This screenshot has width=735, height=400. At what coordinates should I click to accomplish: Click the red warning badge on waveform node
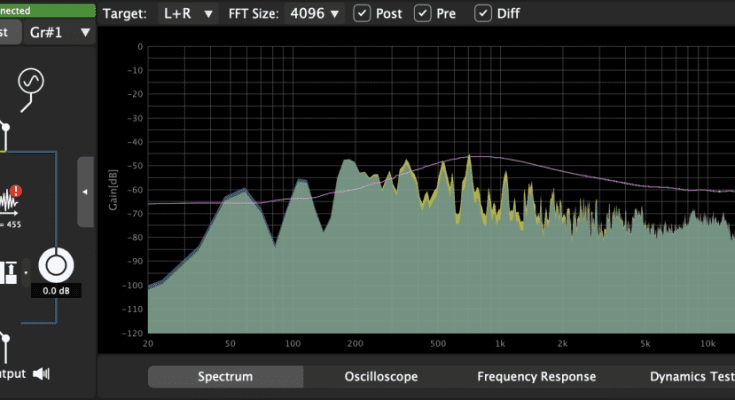17,190
